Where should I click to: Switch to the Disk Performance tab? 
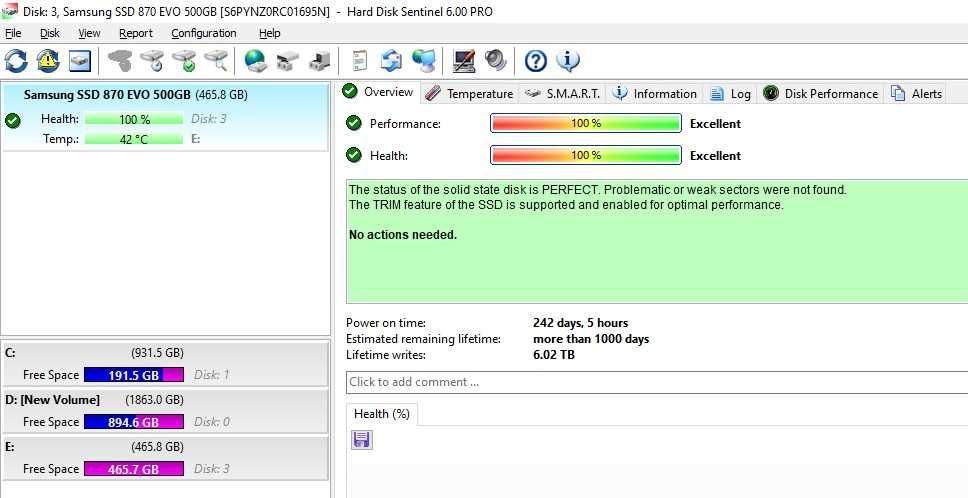[821, 94]
